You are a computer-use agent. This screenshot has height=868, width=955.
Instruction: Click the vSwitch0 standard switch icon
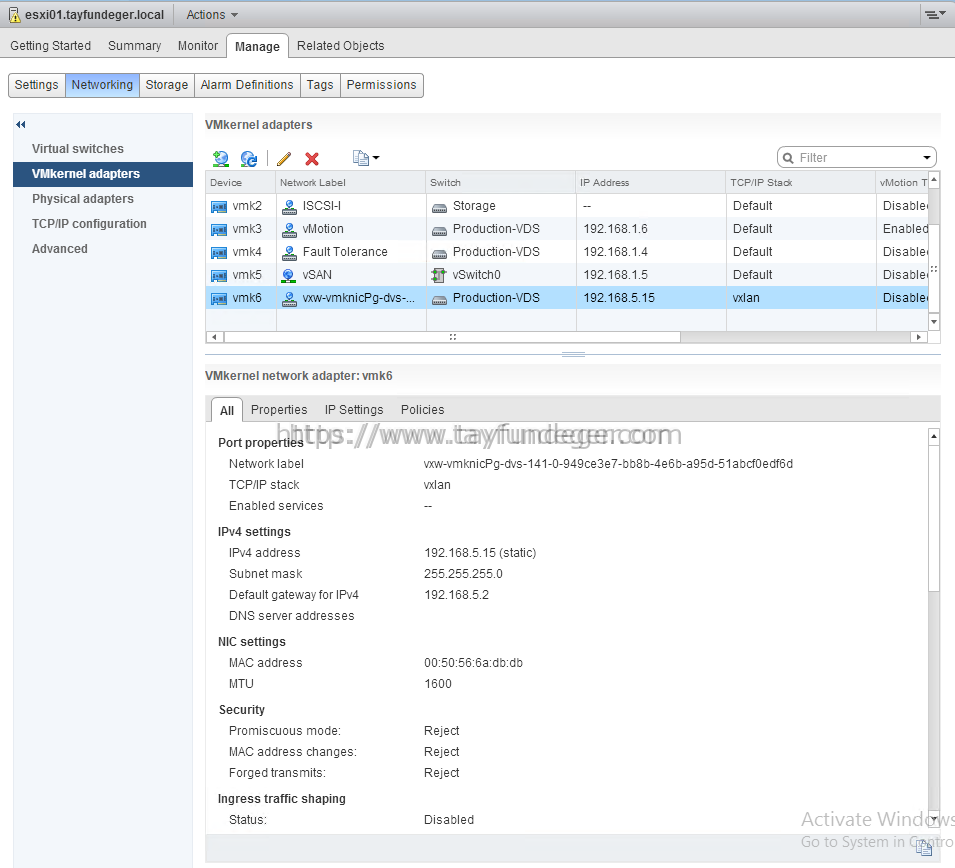point(439,275)
